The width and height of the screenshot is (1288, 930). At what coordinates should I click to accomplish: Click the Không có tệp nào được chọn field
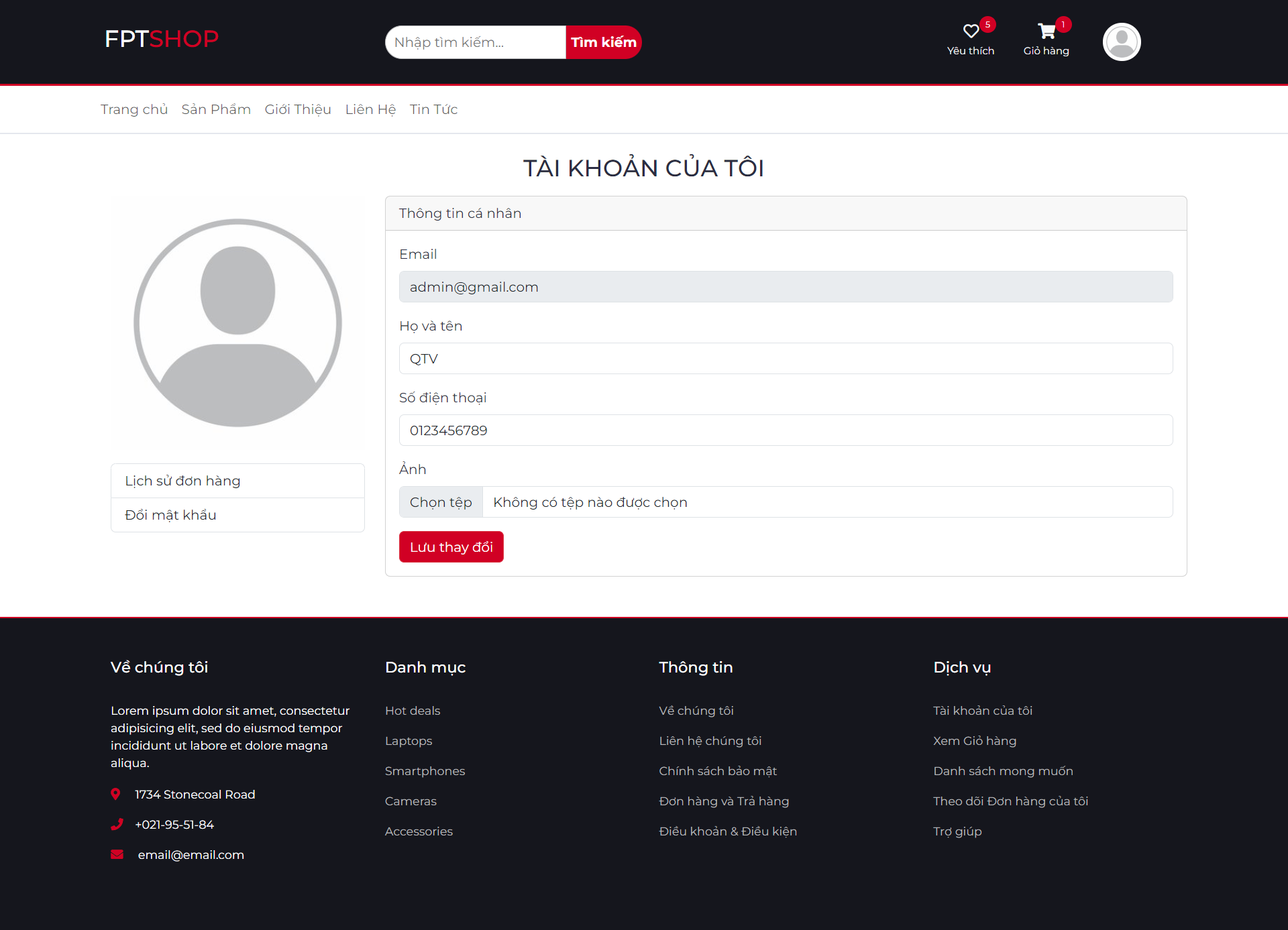click(x=827, y=502)
